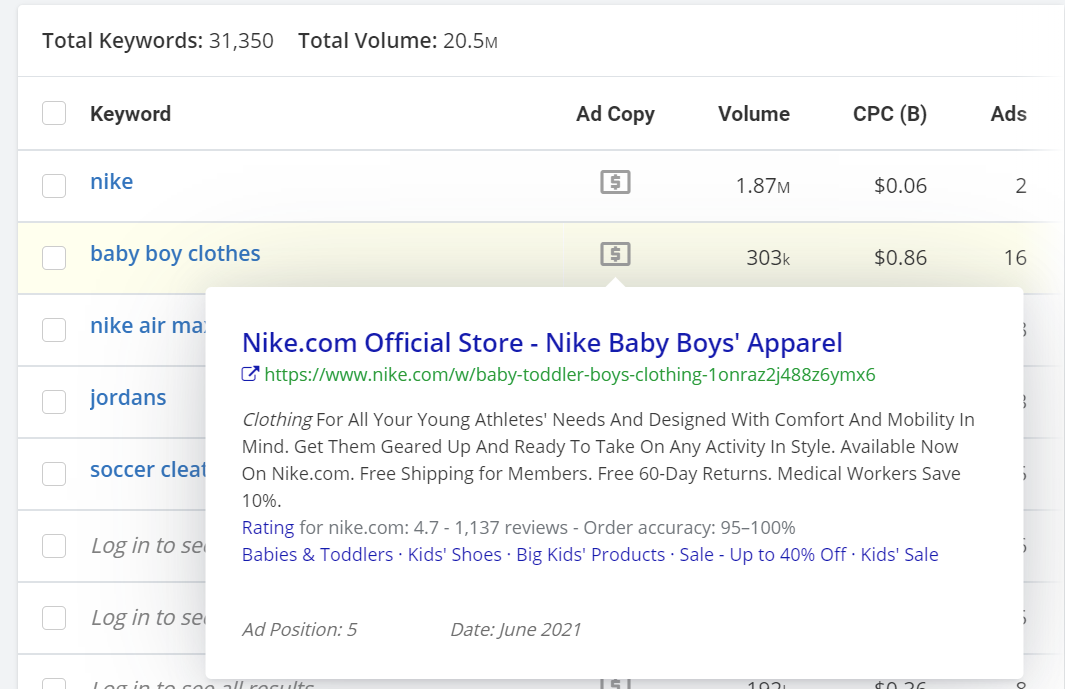1065x689 pixels.
Task: Click the Sale - Up to 40% Off sitelink
Action: click(x=763, y=554)
